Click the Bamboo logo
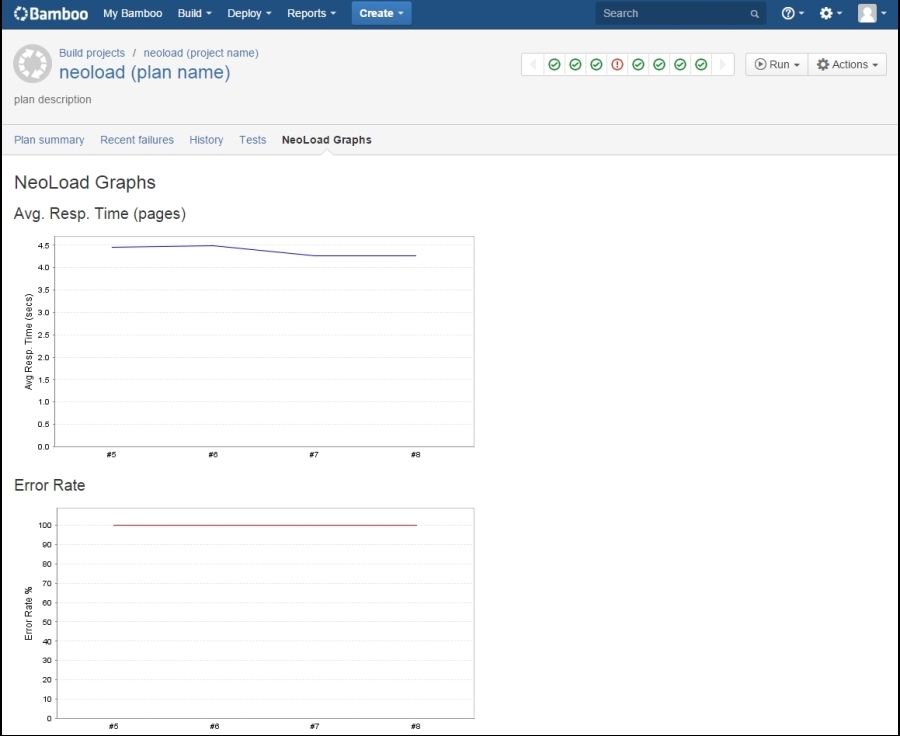The image size is (900, 736). (51, 13)
